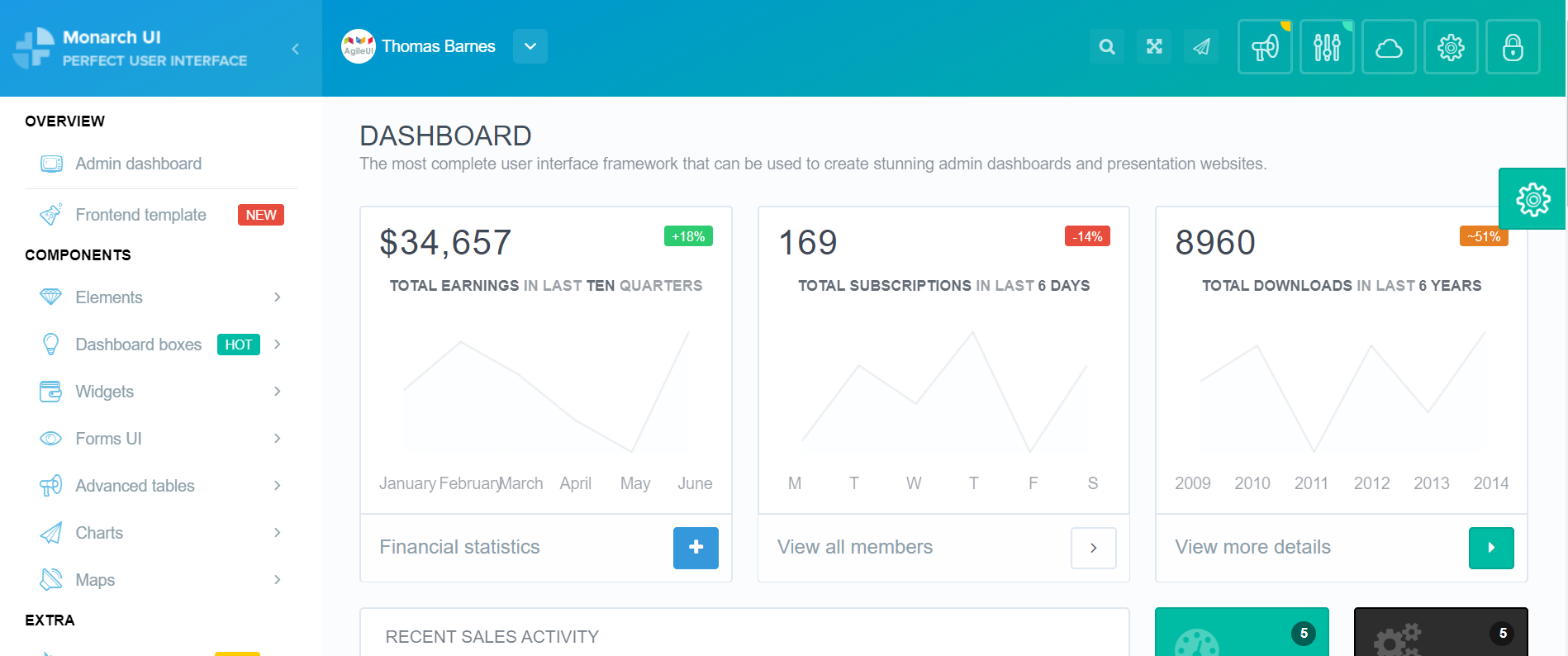Screen dimensions: 1568x656
Task: Click arrow button beside View all members
Action: (x=1094, y=548)
